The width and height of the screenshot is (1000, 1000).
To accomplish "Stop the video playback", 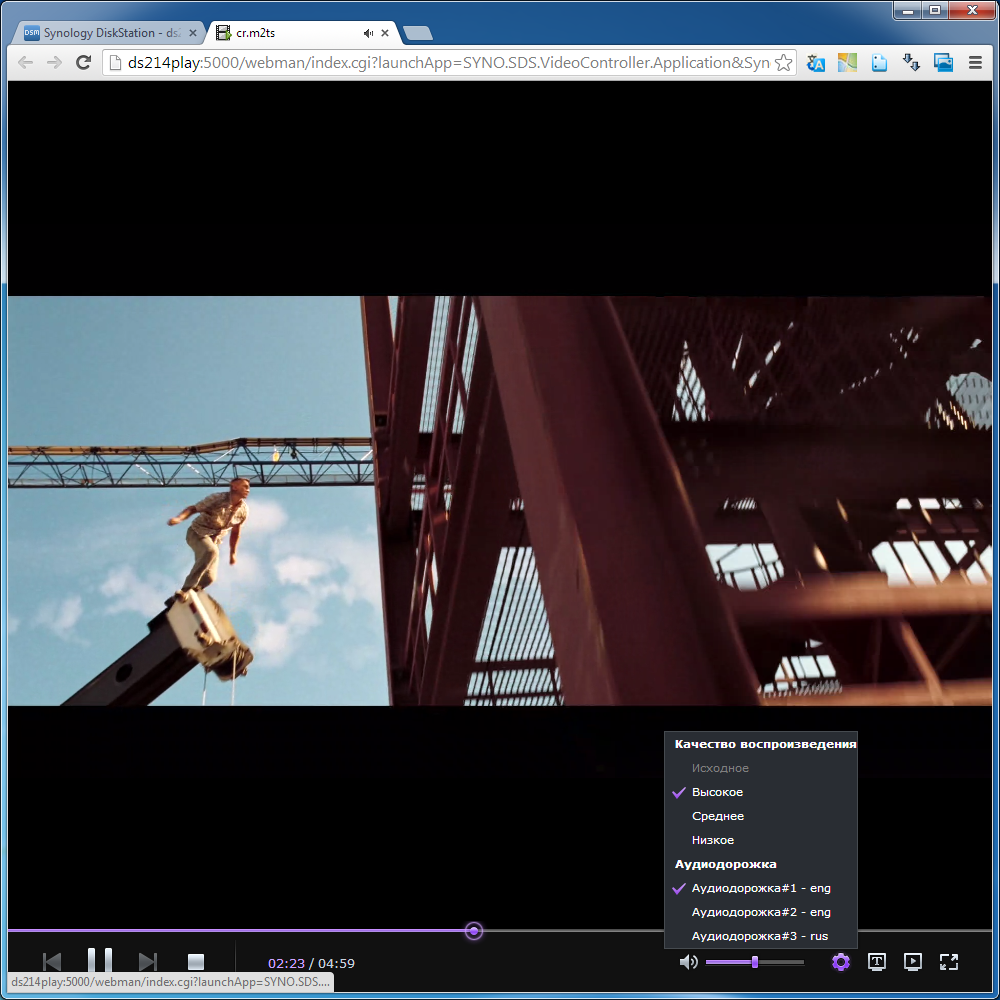I will point(196,961).
